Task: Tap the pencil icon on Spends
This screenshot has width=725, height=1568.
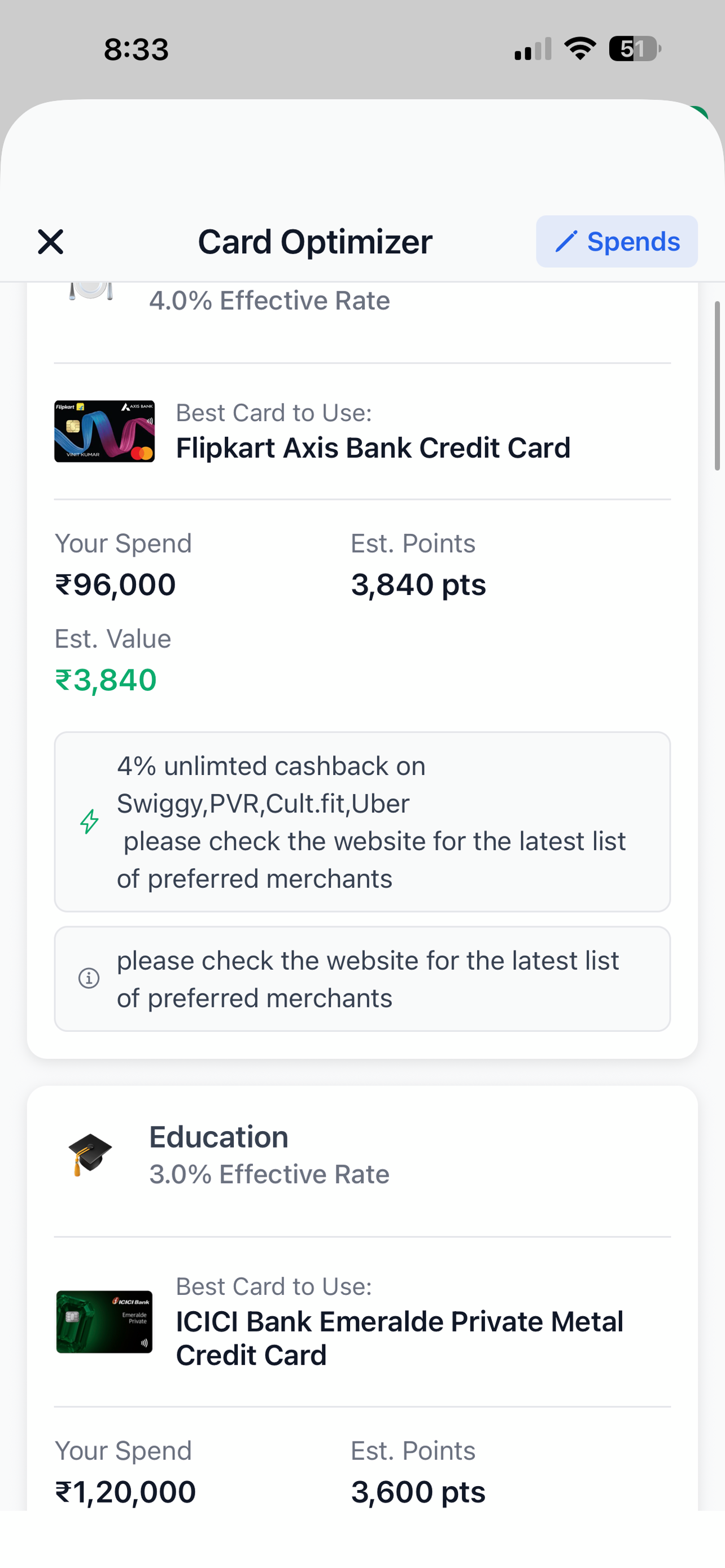Action: [566, 242]
